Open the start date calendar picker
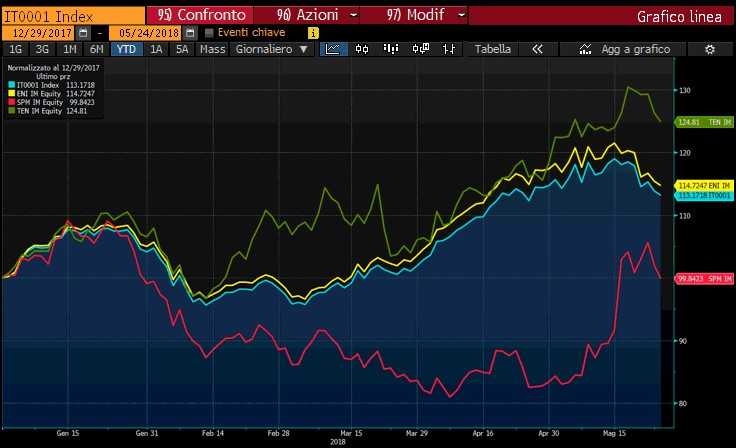Screen dimensions: 736x448 click(83, 33)
